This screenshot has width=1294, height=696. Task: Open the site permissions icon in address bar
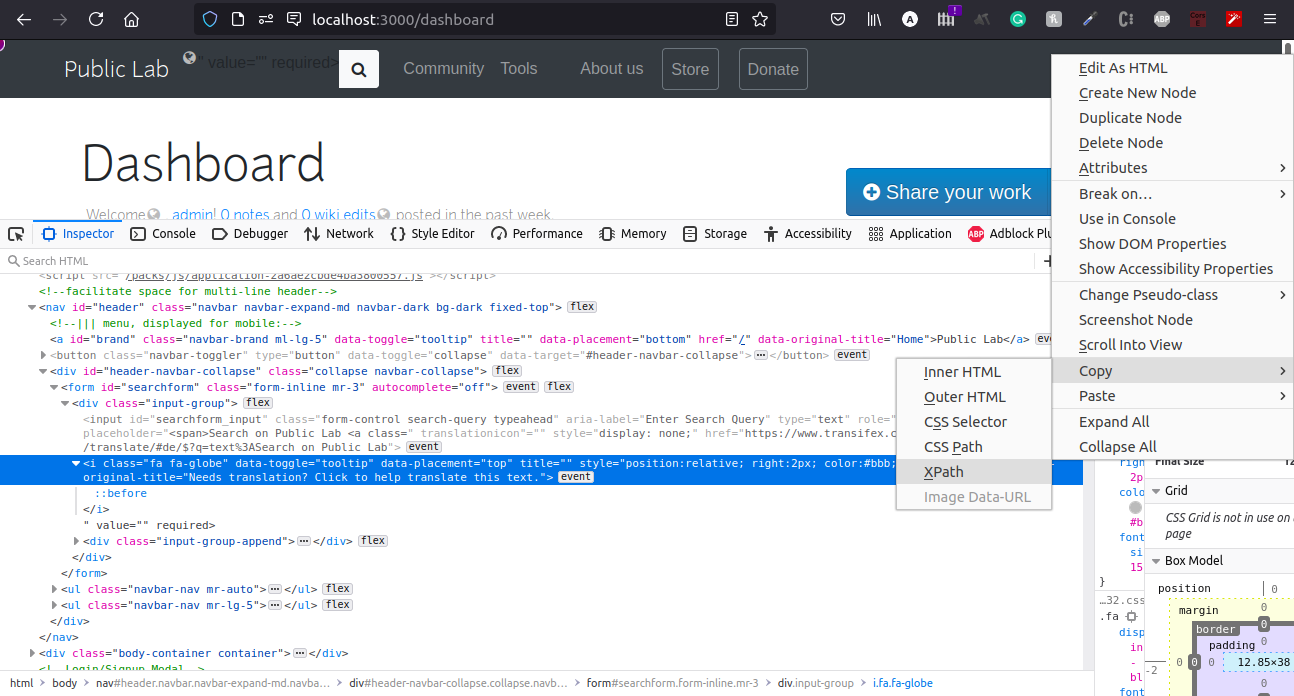[x=264, y=19]
